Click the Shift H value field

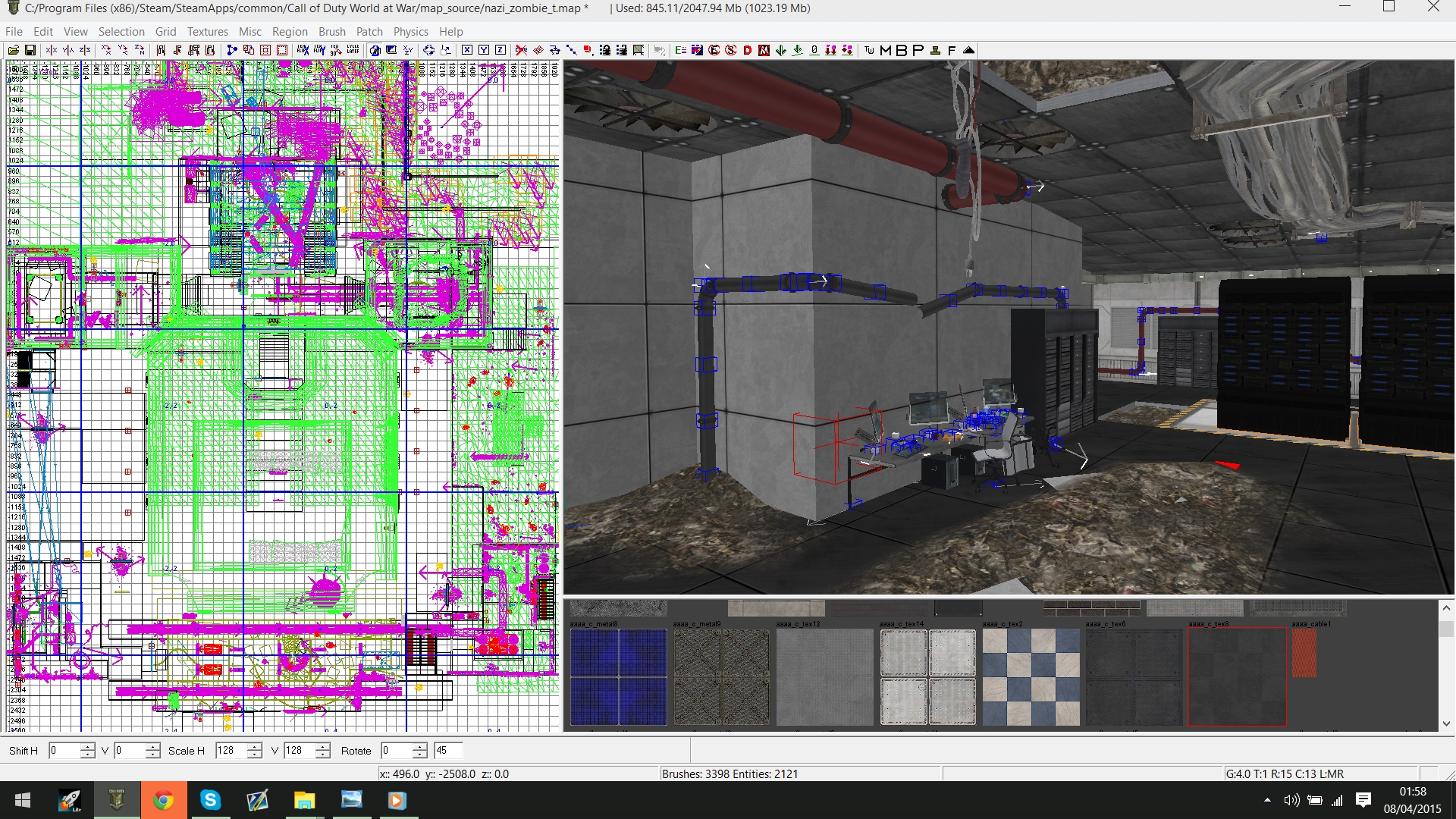click(64, 751)
